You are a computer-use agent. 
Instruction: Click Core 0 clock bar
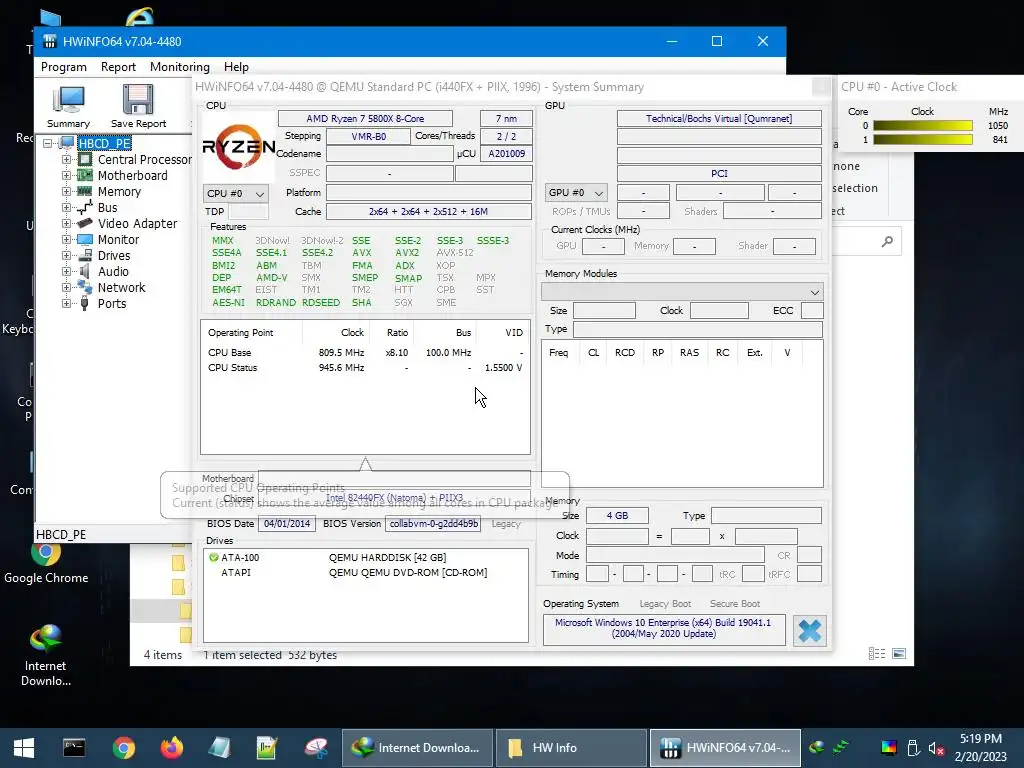[923, 125]
